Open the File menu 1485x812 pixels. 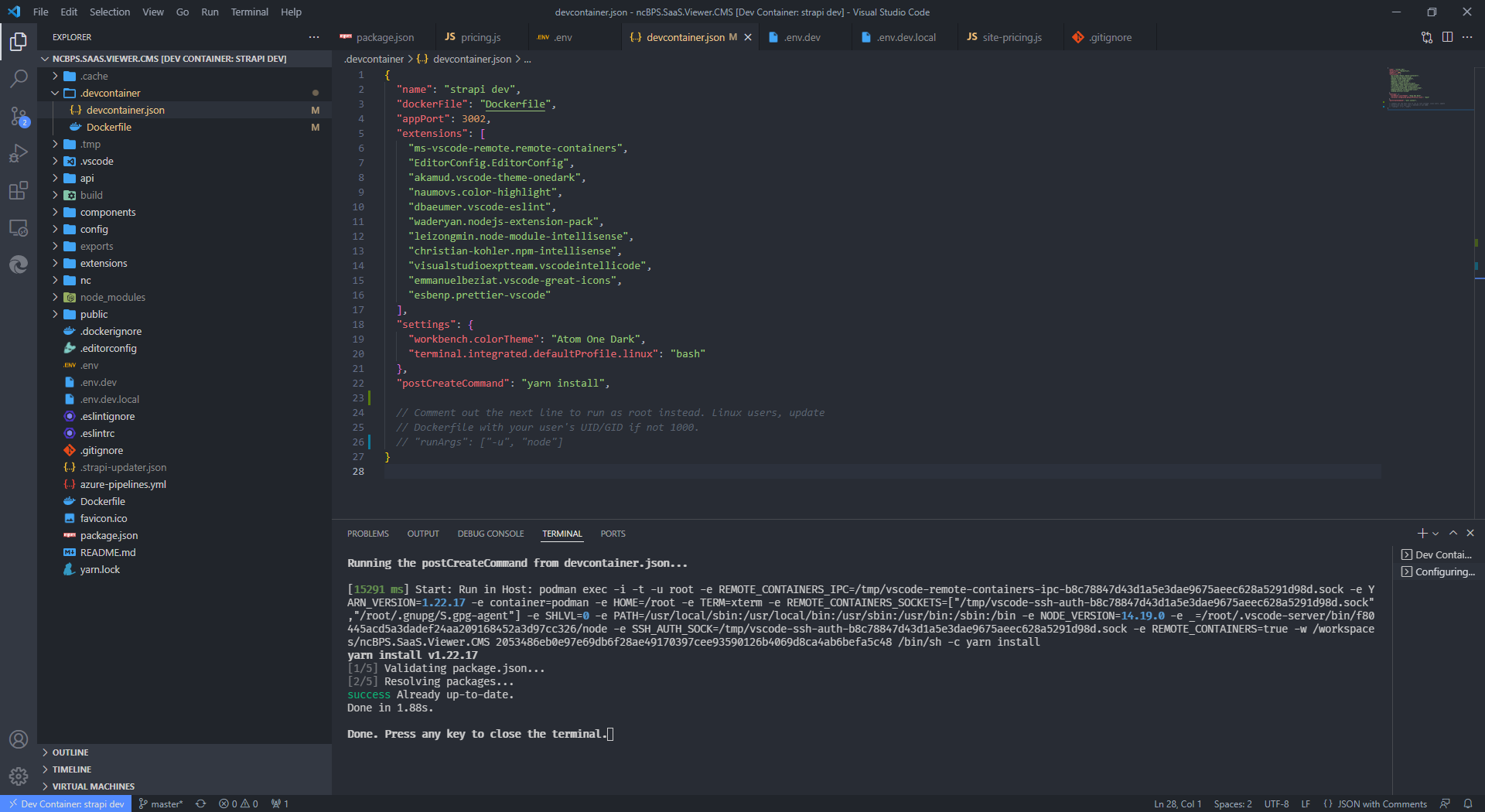tap(41, 12)
